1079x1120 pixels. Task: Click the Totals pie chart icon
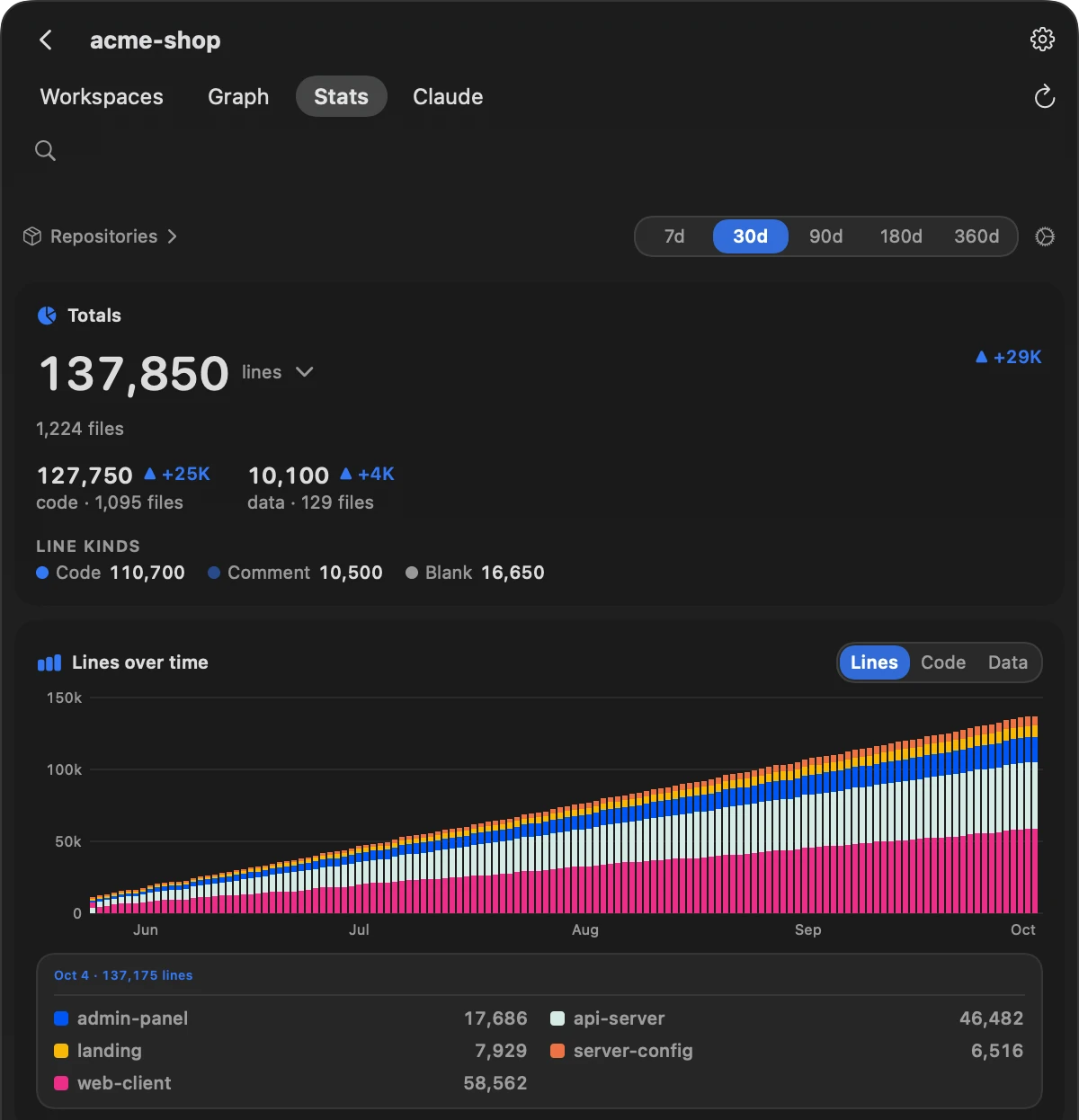tap(47, 316)
